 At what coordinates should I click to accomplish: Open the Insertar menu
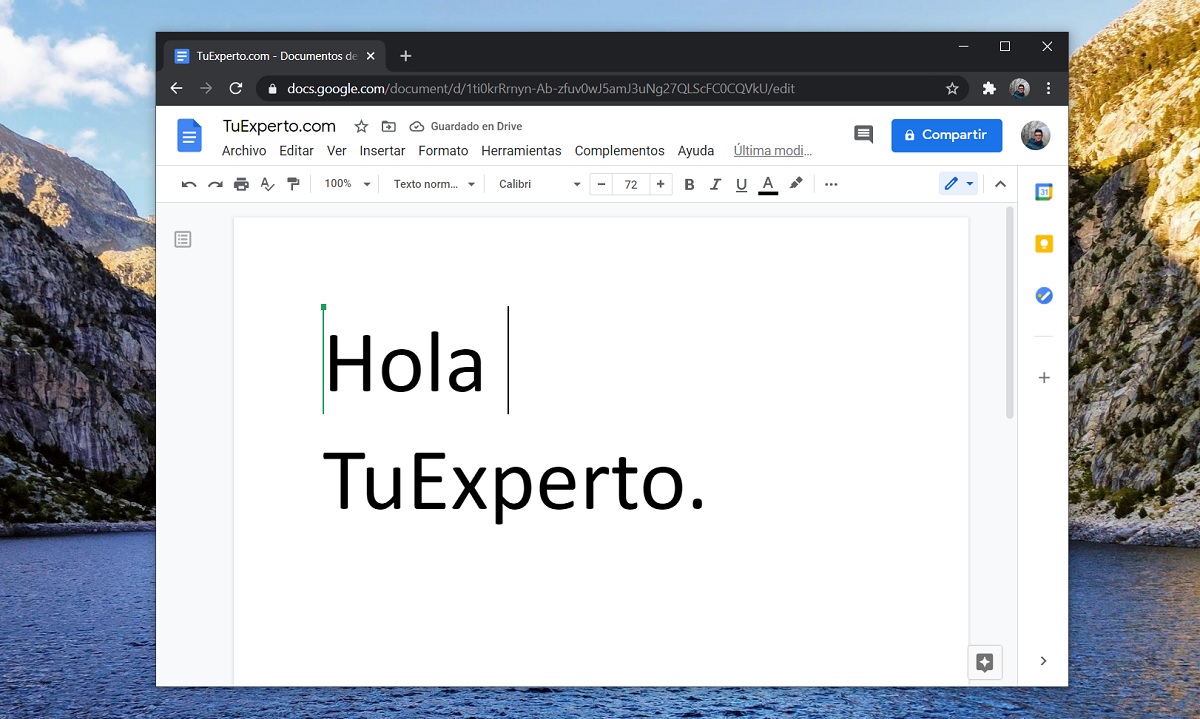(x=382, y=151)
